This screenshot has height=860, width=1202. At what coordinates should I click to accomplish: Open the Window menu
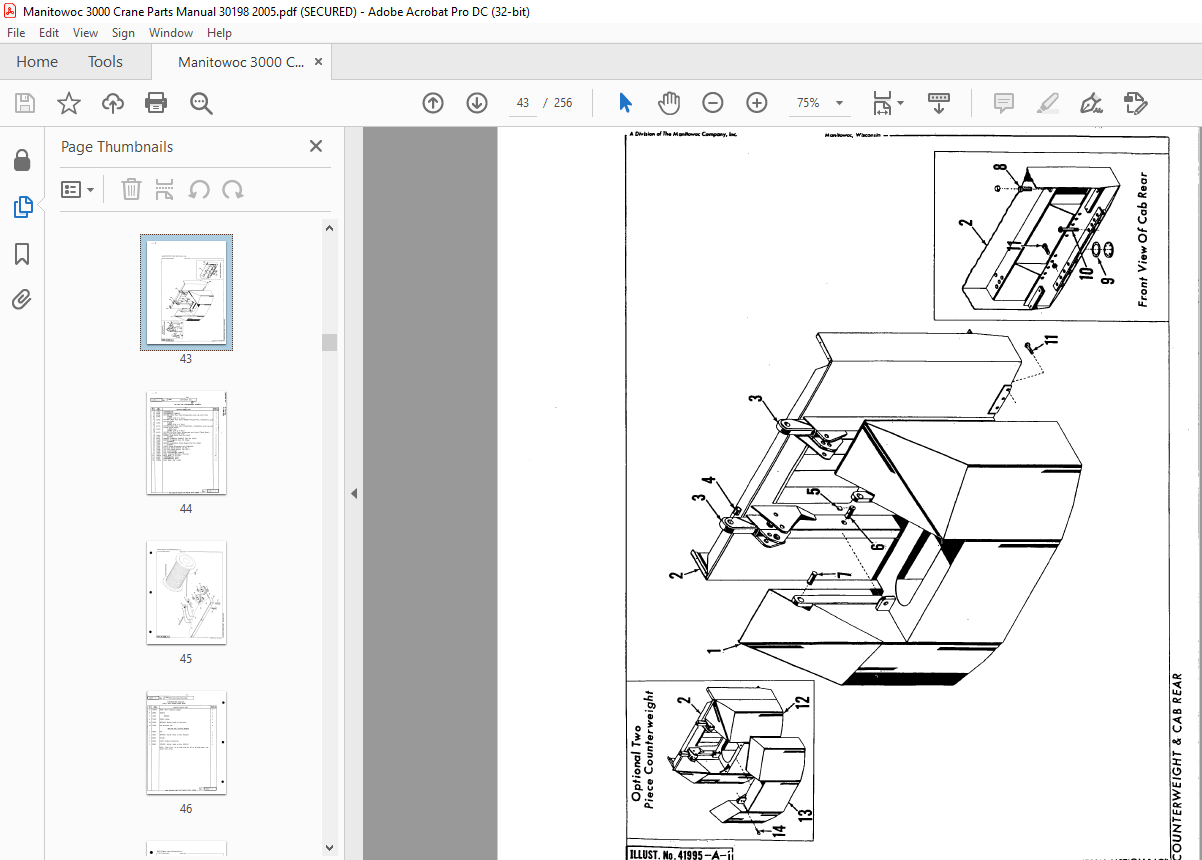click(x=171, y=33)
